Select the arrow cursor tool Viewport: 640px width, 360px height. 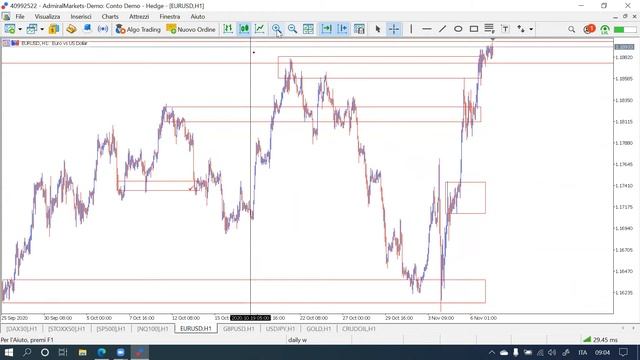tap(378, 29)
